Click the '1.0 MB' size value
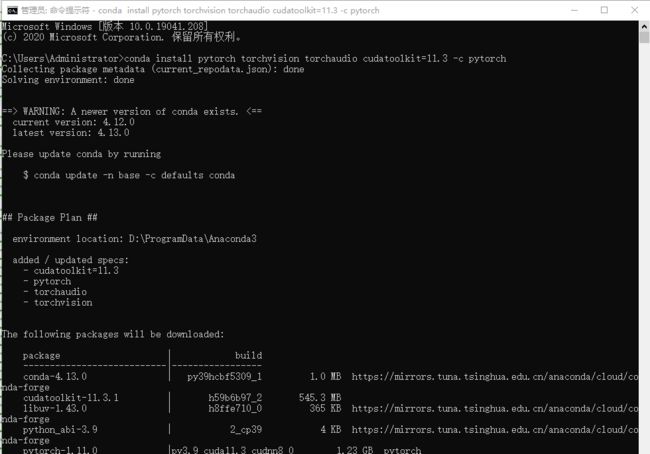The image size is (650, 454). (x=325, y=377)
